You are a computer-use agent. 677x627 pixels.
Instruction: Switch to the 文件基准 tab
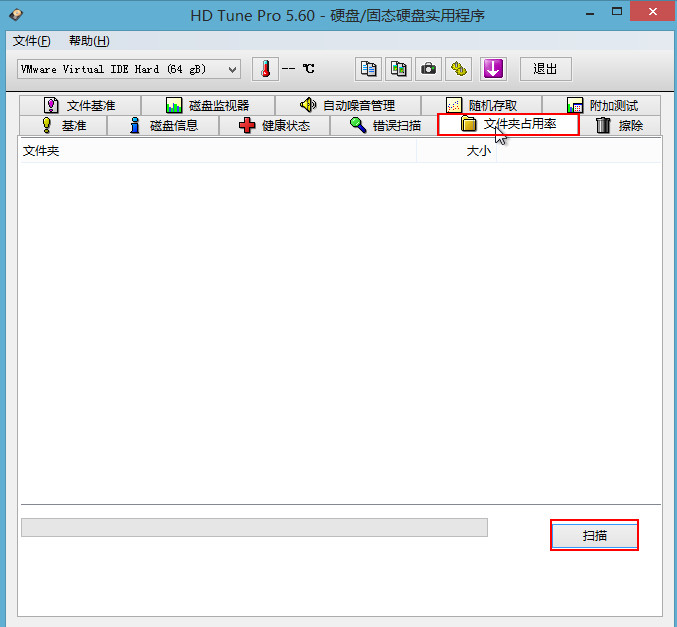[80, 105]
